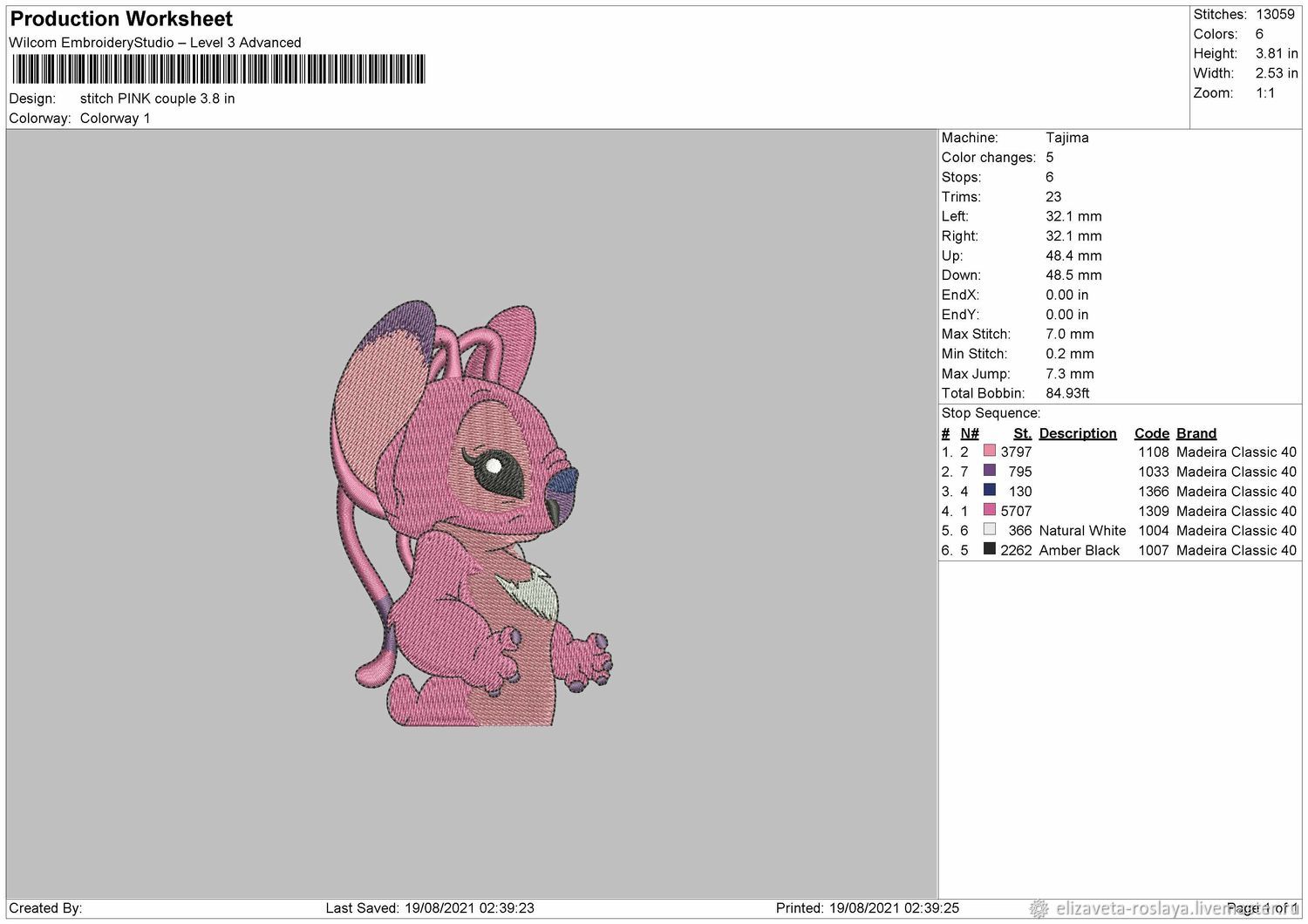Click the 'Created By:' footer label
The width and height of the screenshot is (1308, 924).
tap(45, 907)
